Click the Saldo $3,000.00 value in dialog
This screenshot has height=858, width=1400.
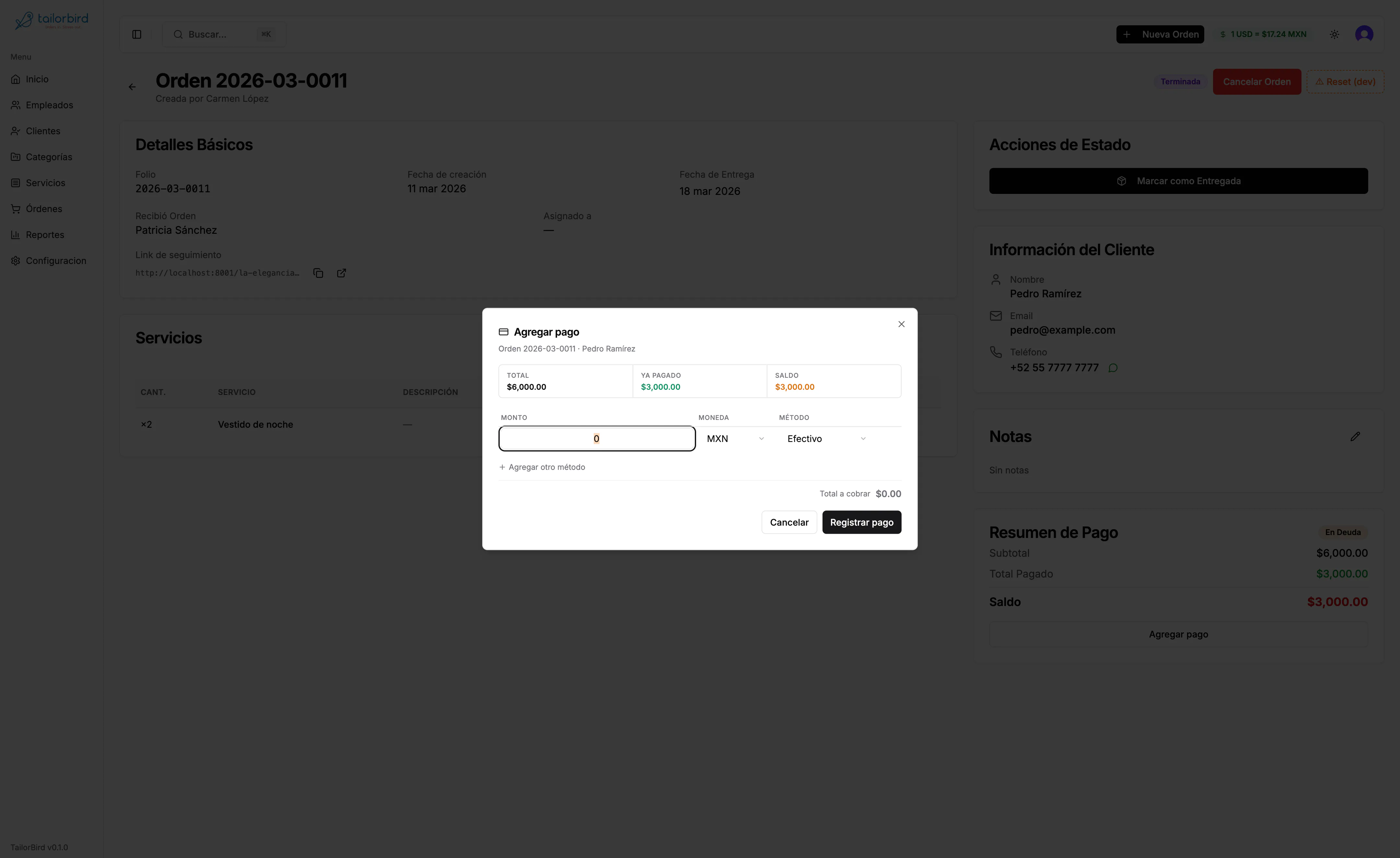(794, 387)
